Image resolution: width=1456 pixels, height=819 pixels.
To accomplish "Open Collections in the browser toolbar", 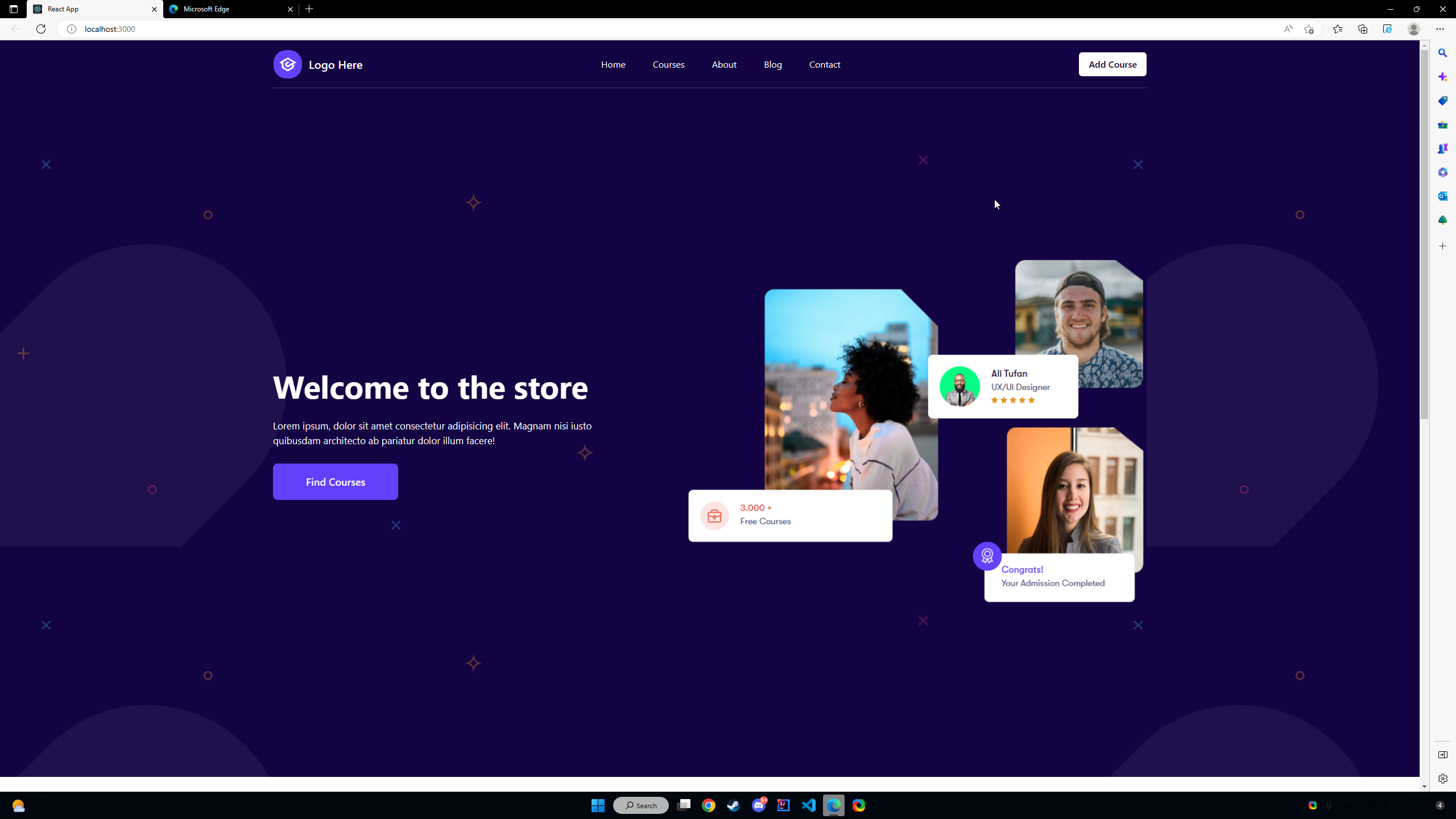I will pos(1363,29).
